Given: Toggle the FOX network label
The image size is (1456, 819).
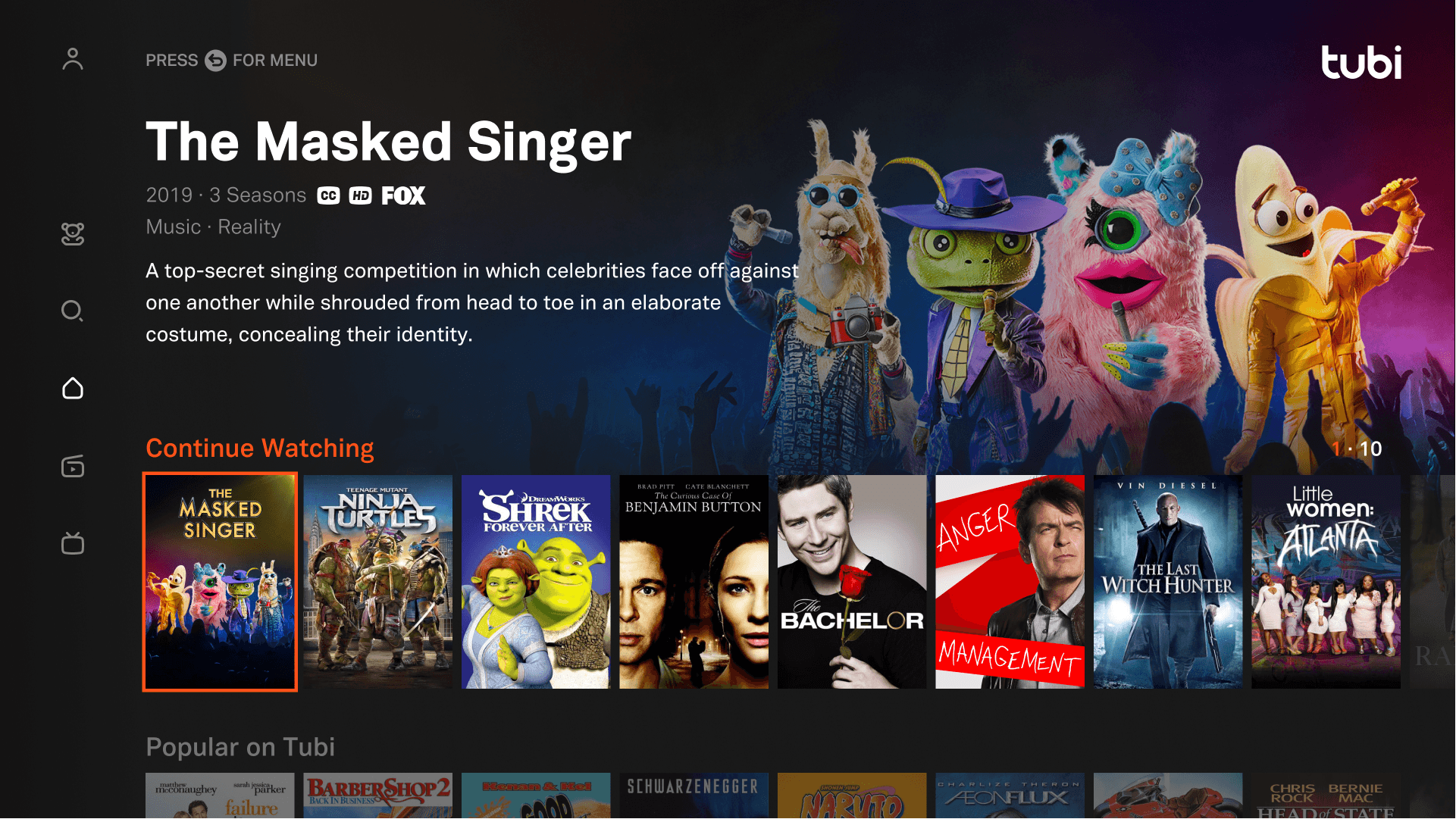Looking at the screenshot, I should click(x=403, y=195).
